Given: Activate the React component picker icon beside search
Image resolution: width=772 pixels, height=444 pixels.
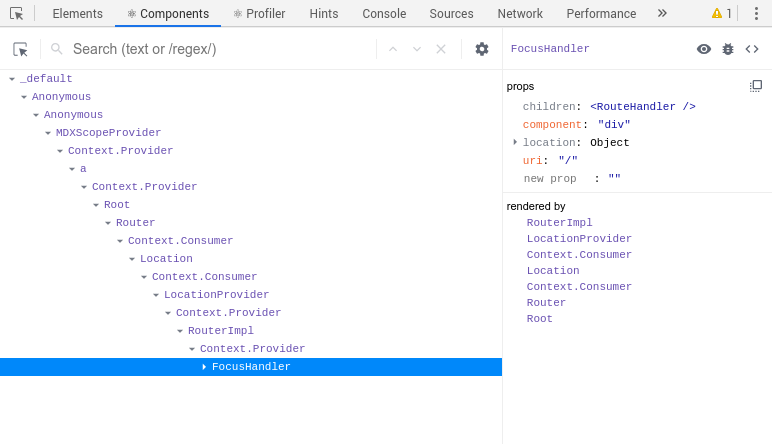Looking at the screenshot, I should pyautogui.click(x=20, y=49).
